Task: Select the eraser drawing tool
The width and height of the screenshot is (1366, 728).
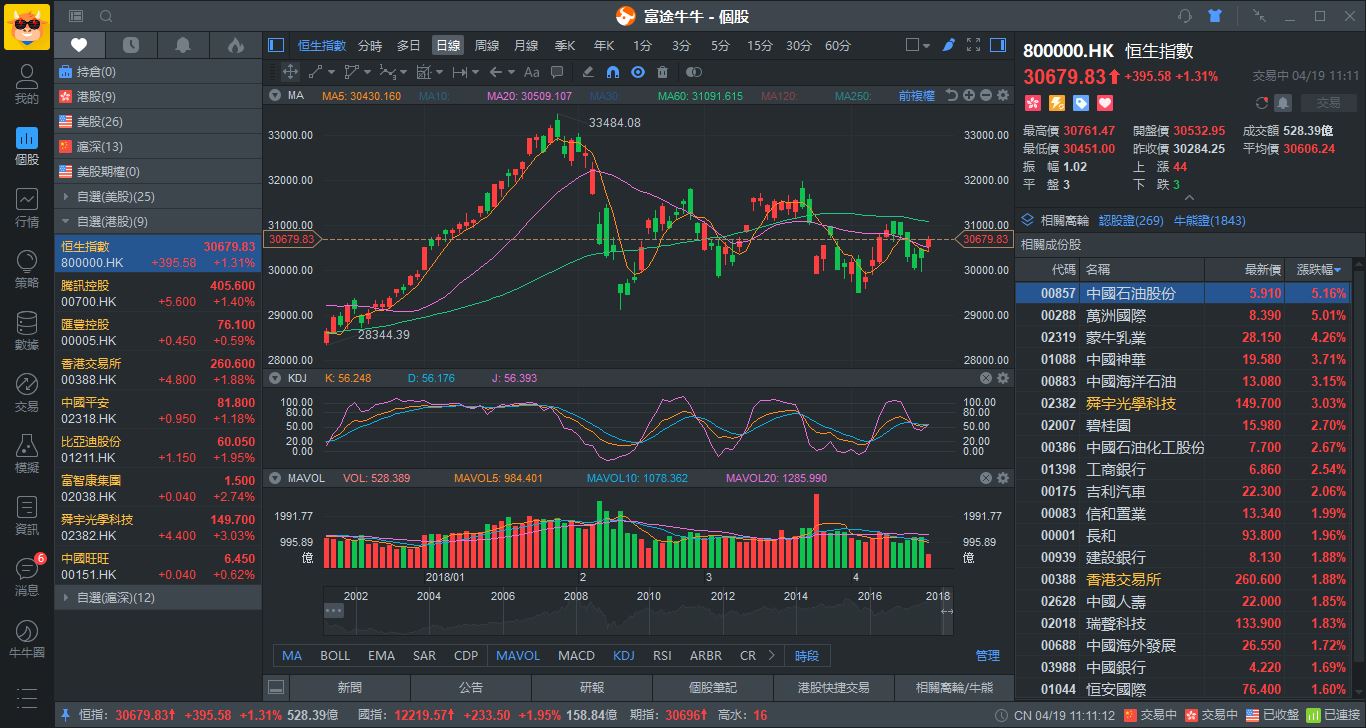Action: pos(588,72)
